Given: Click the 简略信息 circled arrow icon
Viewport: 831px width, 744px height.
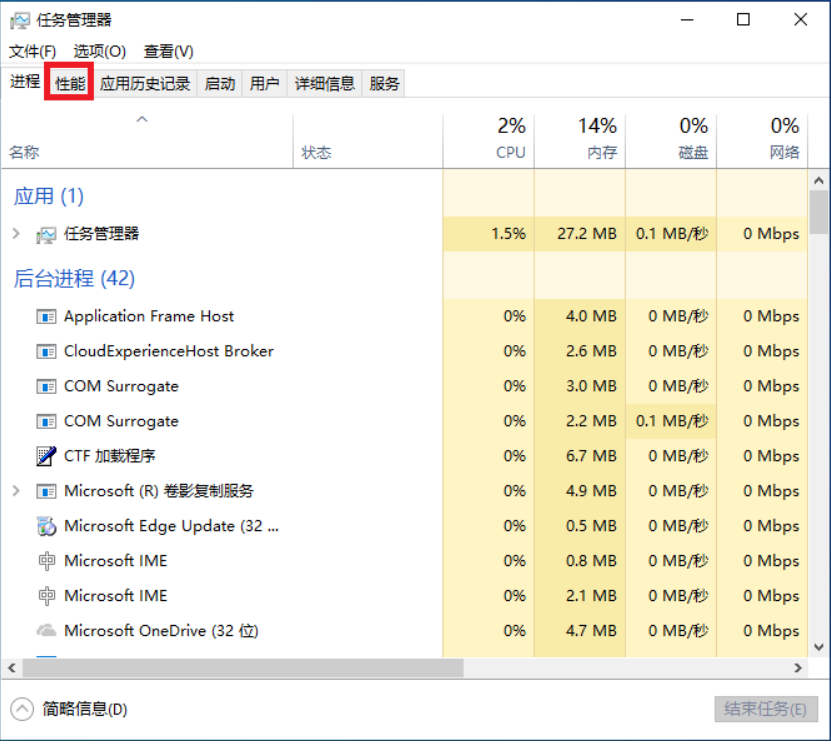Looking at the screenshot, I should click(22, 709).
